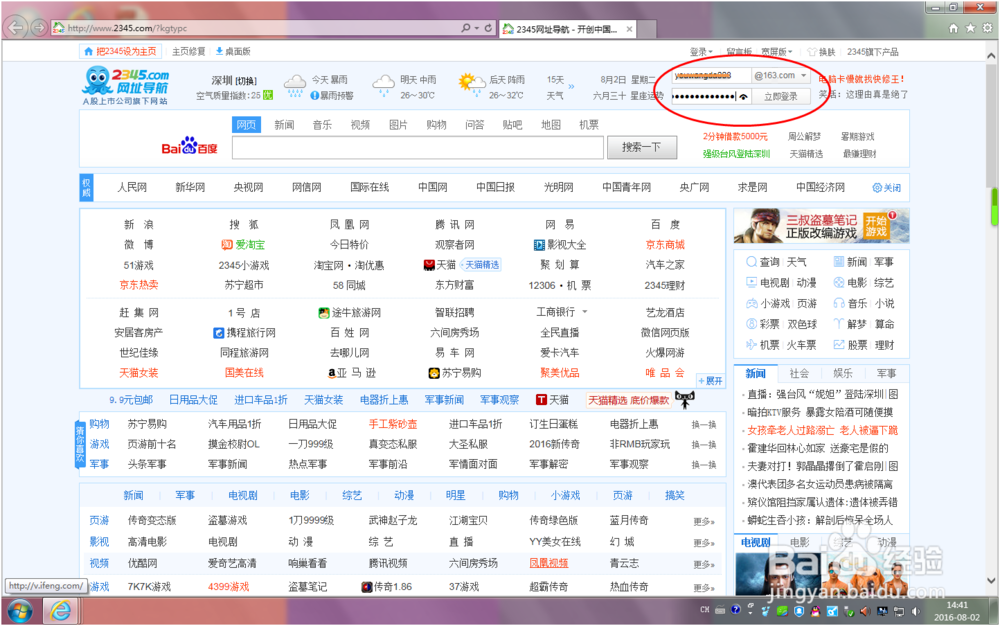Click the 苏宁易购 lion icon
Viewport: 1000px width, 626px height.
pos(434,373)
